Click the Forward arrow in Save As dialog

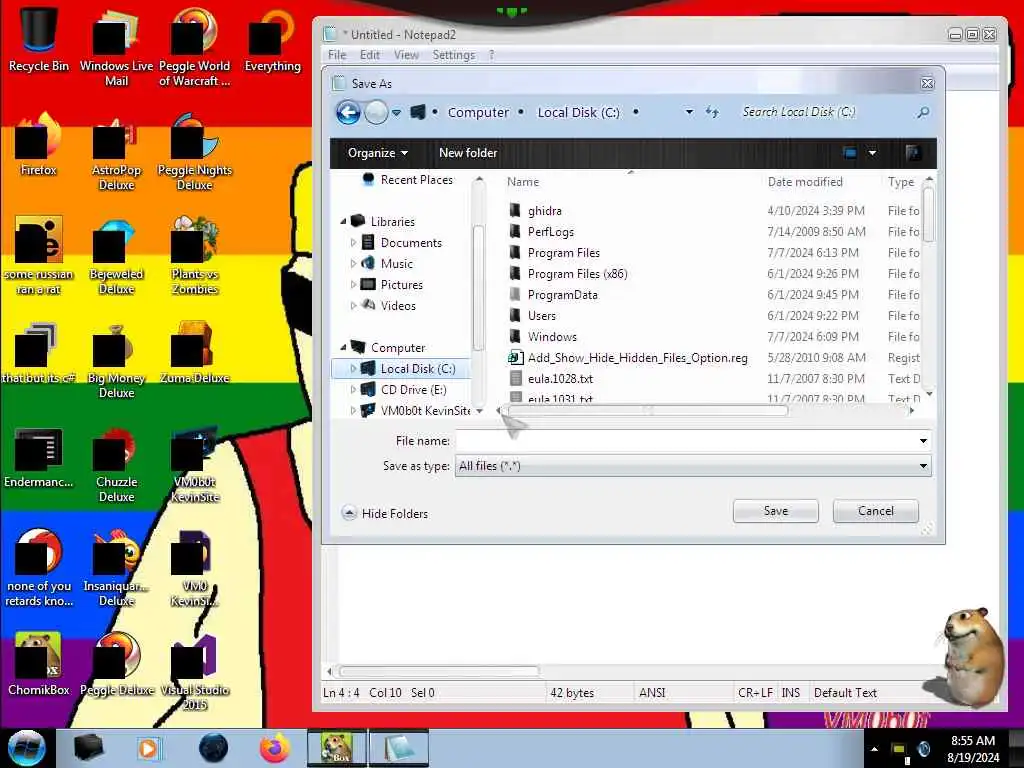376,112
